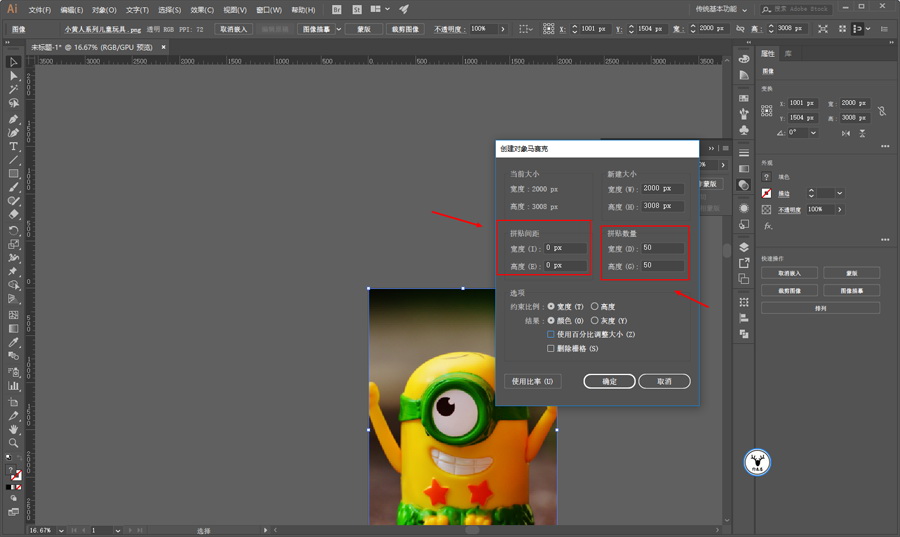Select the Type tool in the toolbox
This screenshot has height=537, width=900.
point(14,147)
